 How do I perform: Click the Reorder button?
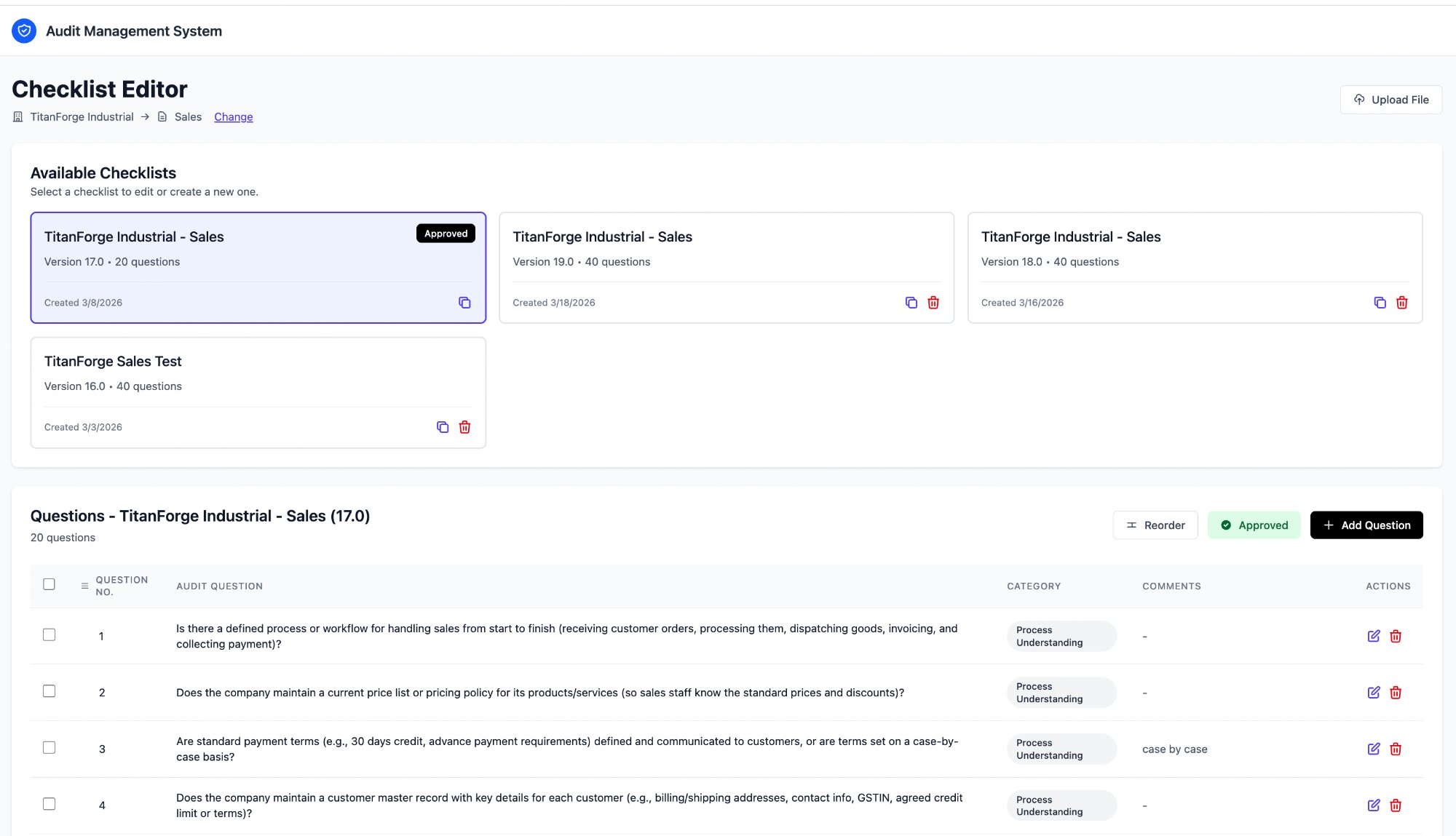[1155, 525]
